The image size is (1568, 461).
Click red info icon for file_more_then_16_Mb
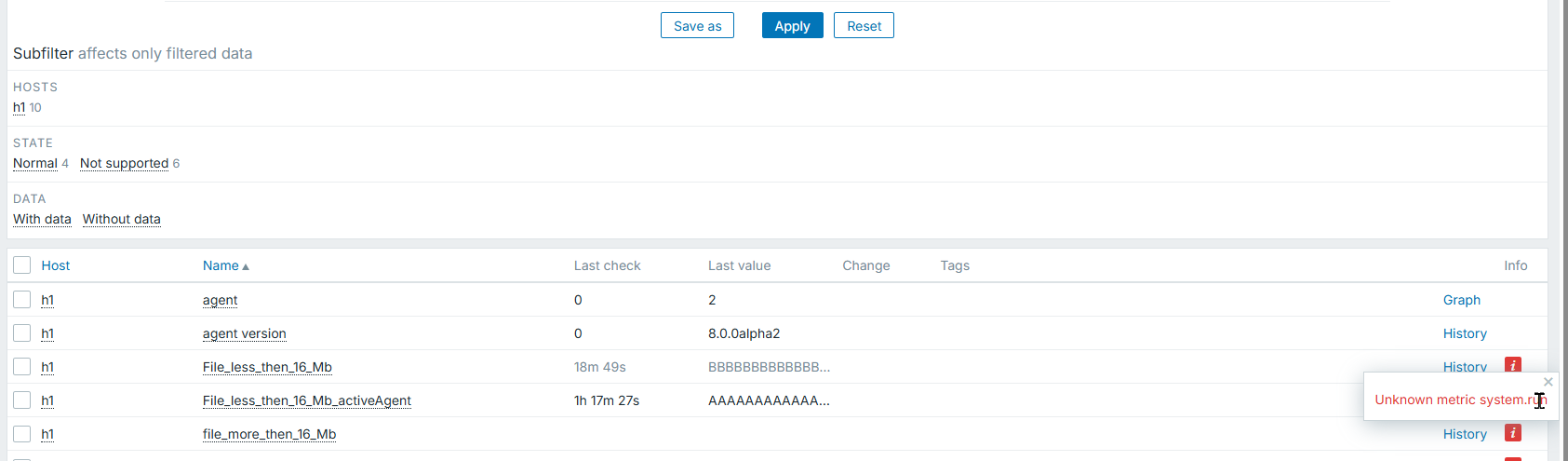(1513, 433)
